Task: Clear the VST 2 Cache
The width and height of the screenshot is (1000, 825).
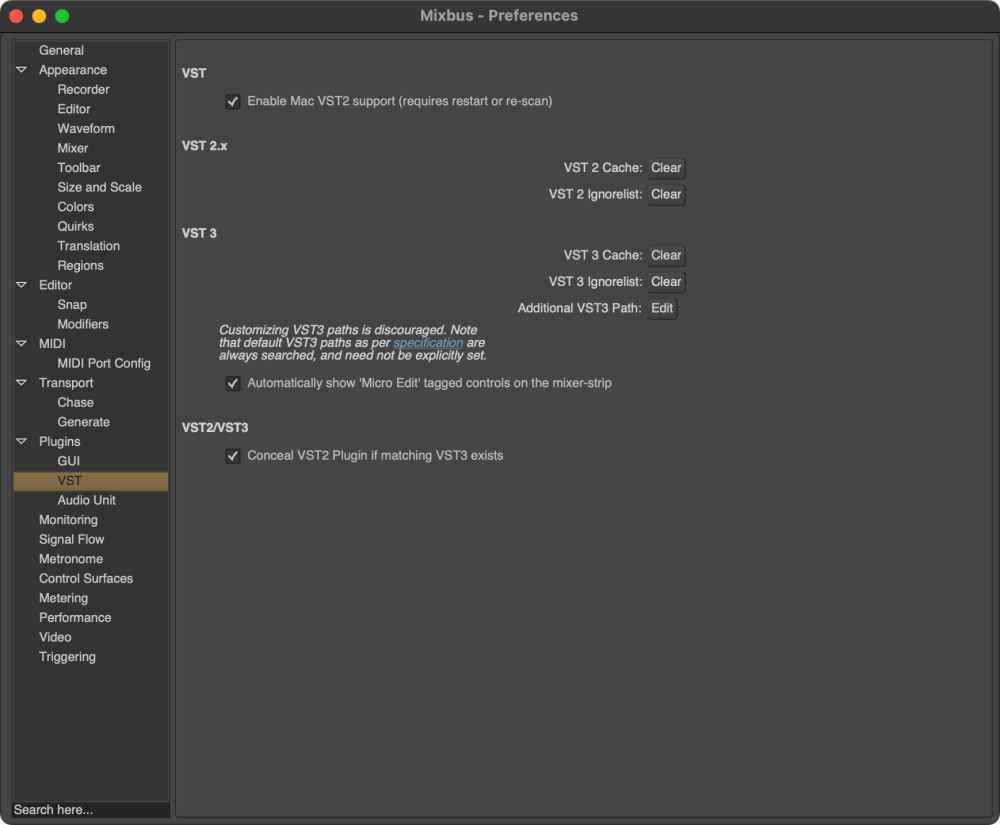Action: point(665,167)
